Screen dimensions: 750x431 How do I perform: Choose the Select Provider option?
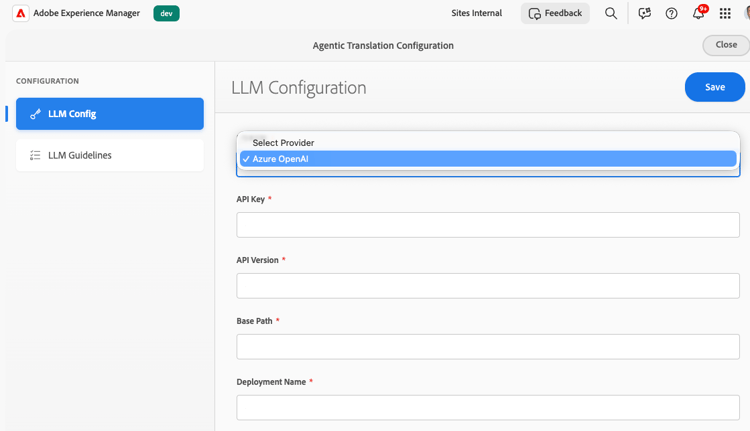[x=488, y=143]
